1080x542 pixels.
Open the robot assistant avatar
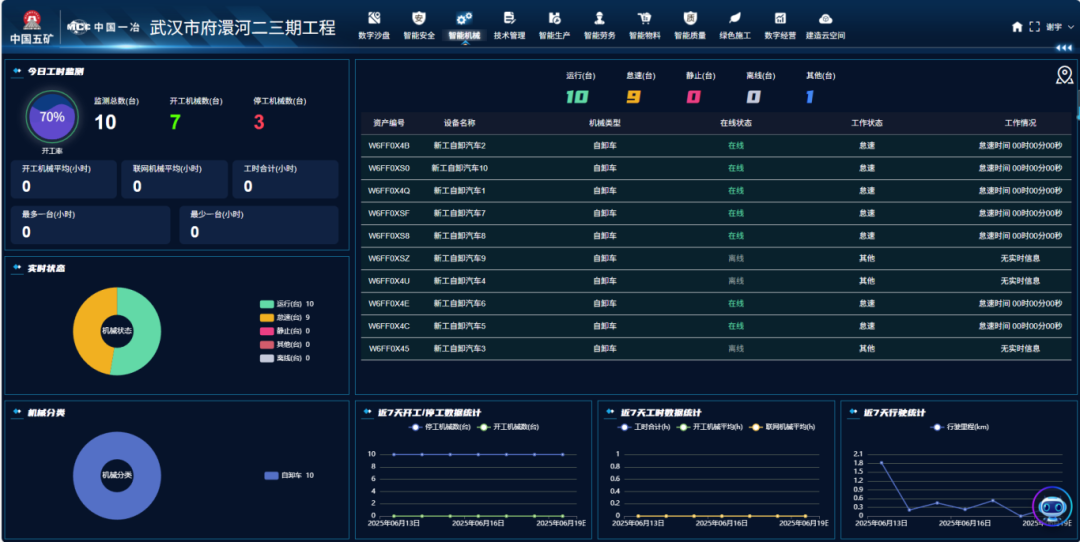point(1051,506)
